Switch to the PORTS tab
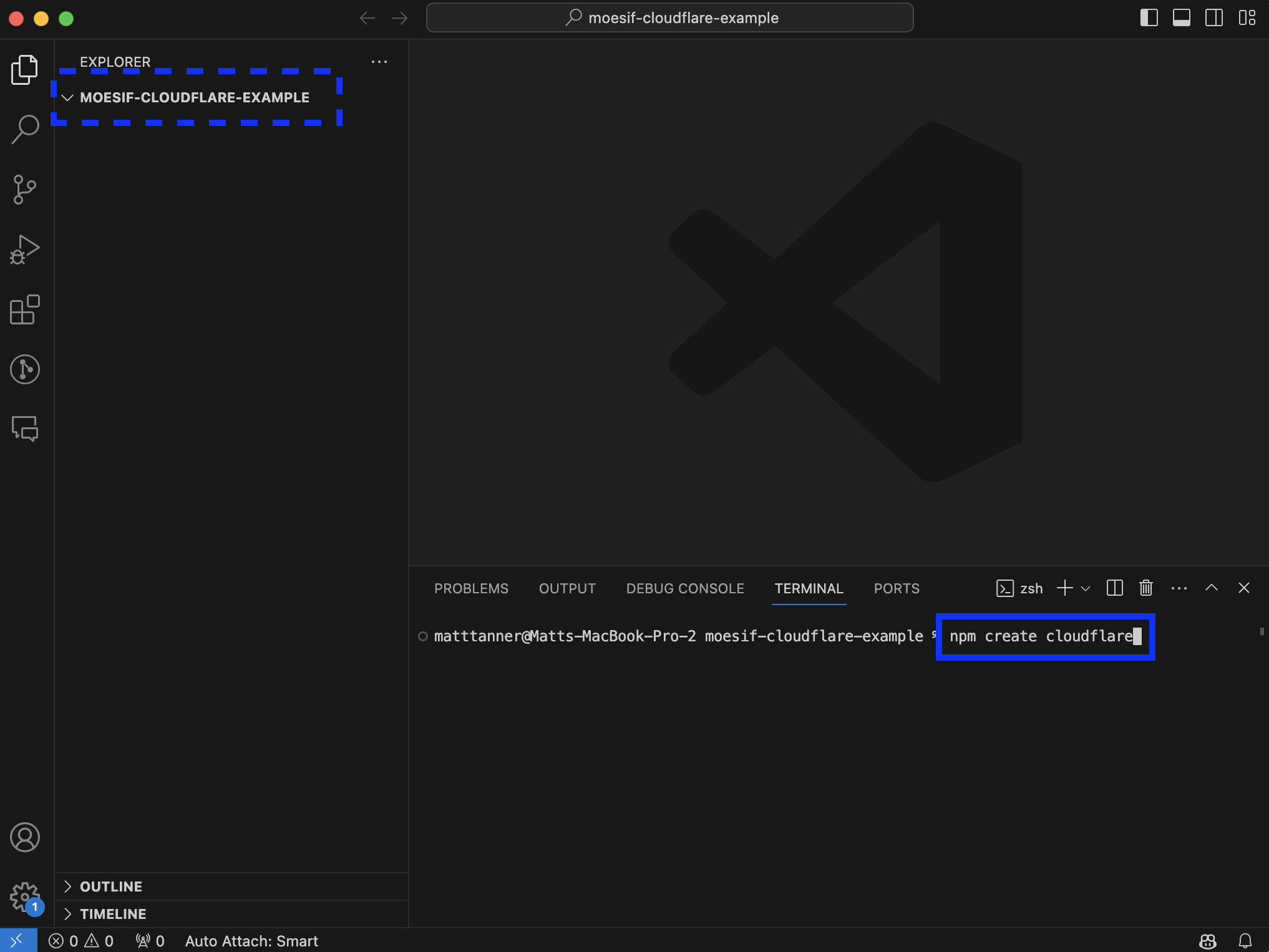The height and width of the screenshot is (952, 1269). [x=897, y=588]
